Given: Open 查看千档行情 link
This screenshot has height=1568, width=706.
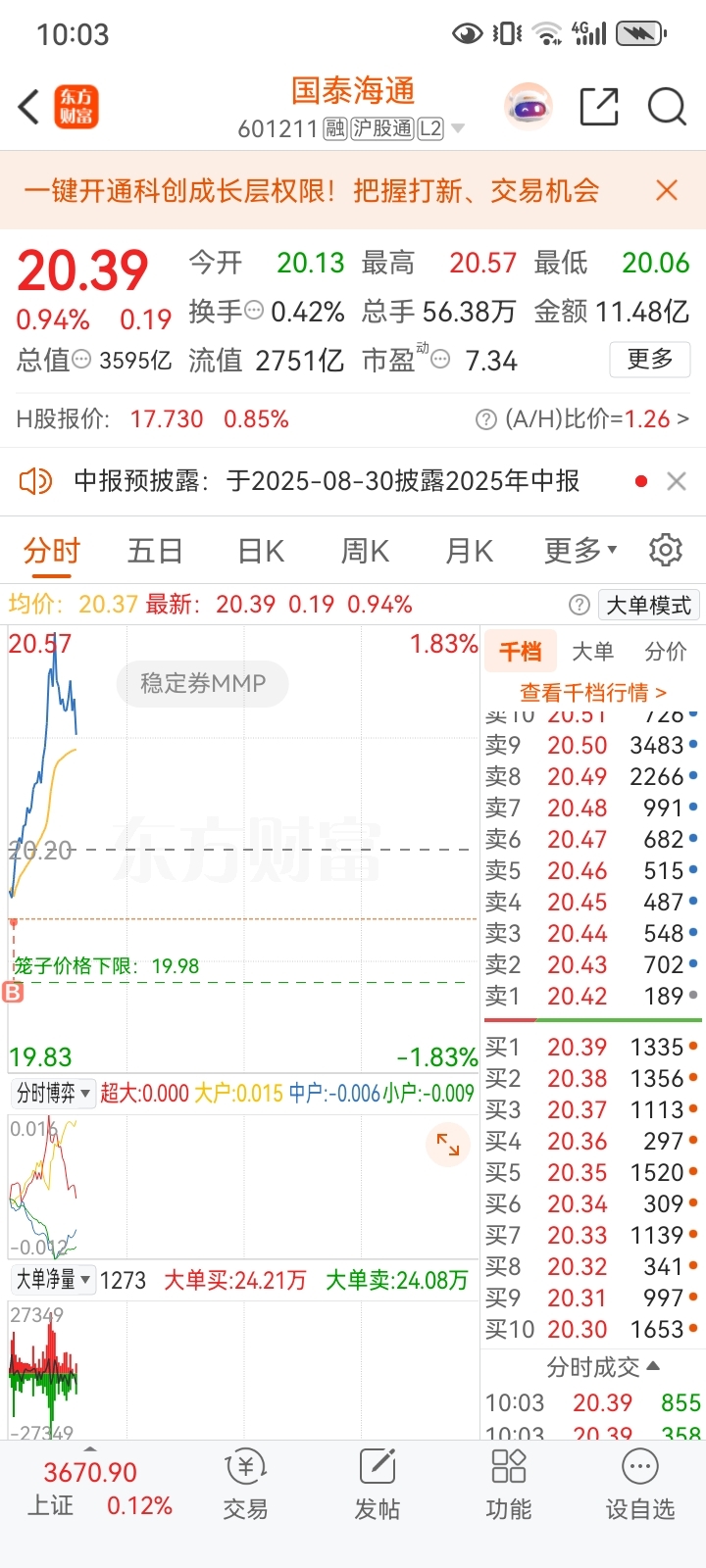Looking at the screenshot, I should point(592,693).
